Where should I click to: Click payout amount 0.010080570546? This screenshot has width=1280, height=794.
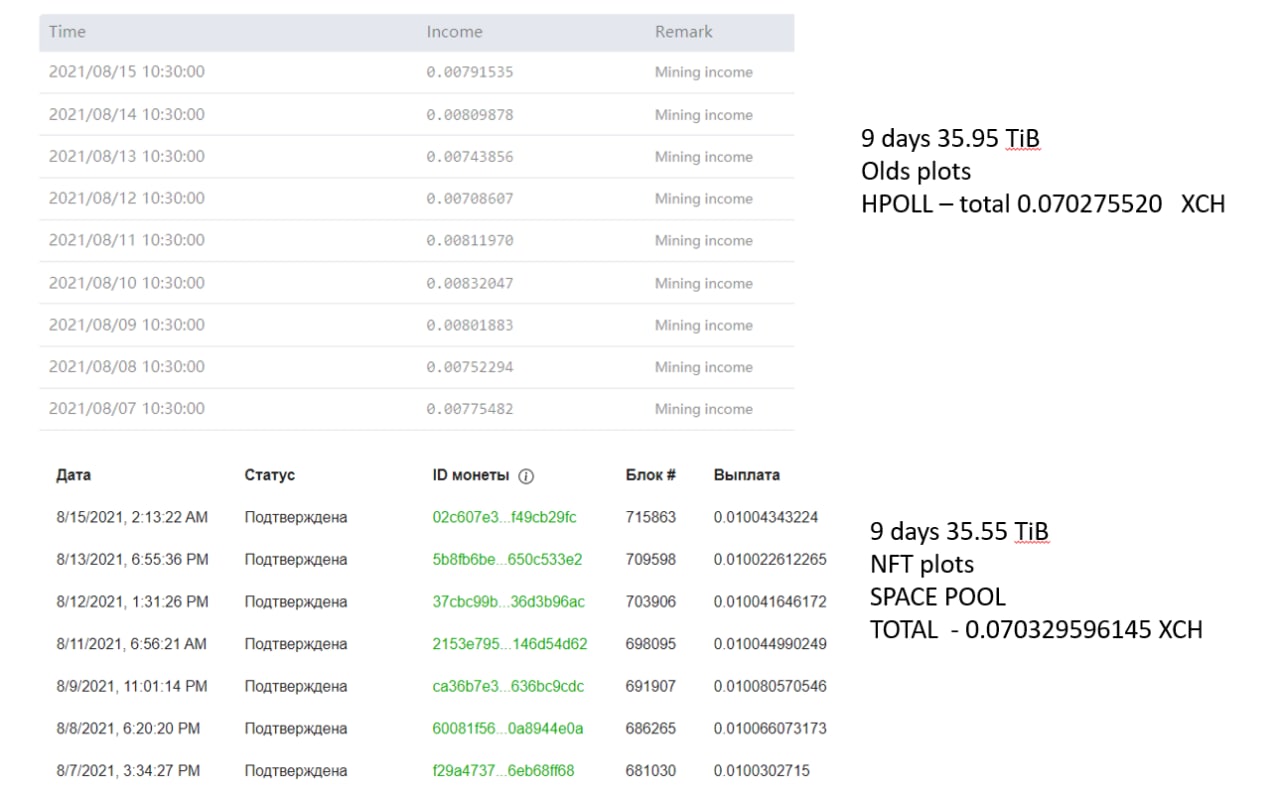[x=770, y=686]
